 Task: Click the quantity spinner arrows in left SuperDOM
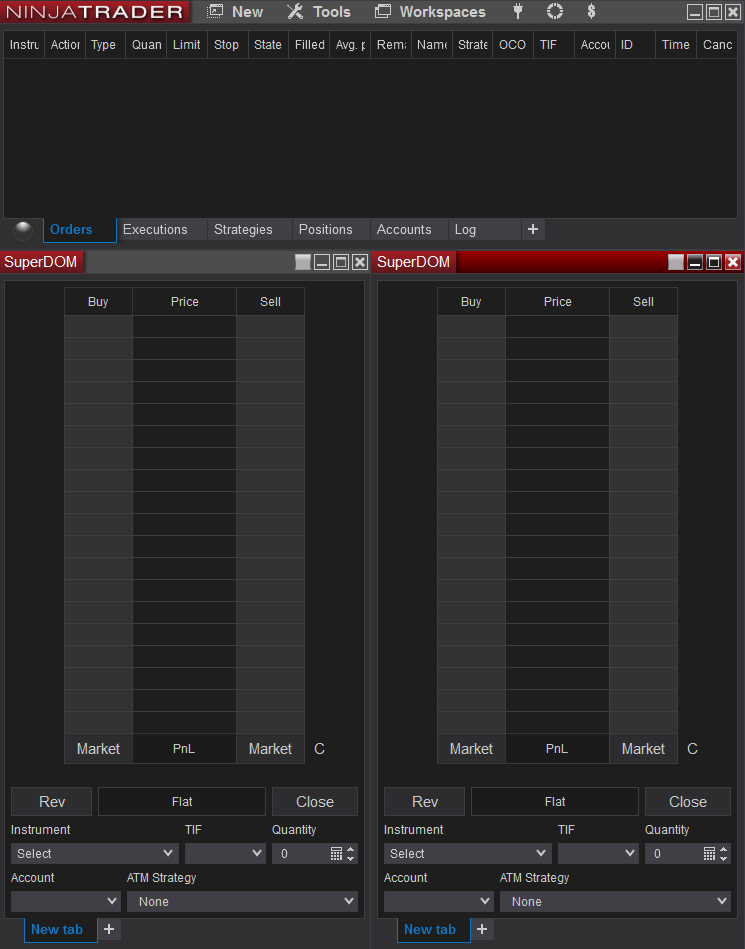tap(350, 853)
